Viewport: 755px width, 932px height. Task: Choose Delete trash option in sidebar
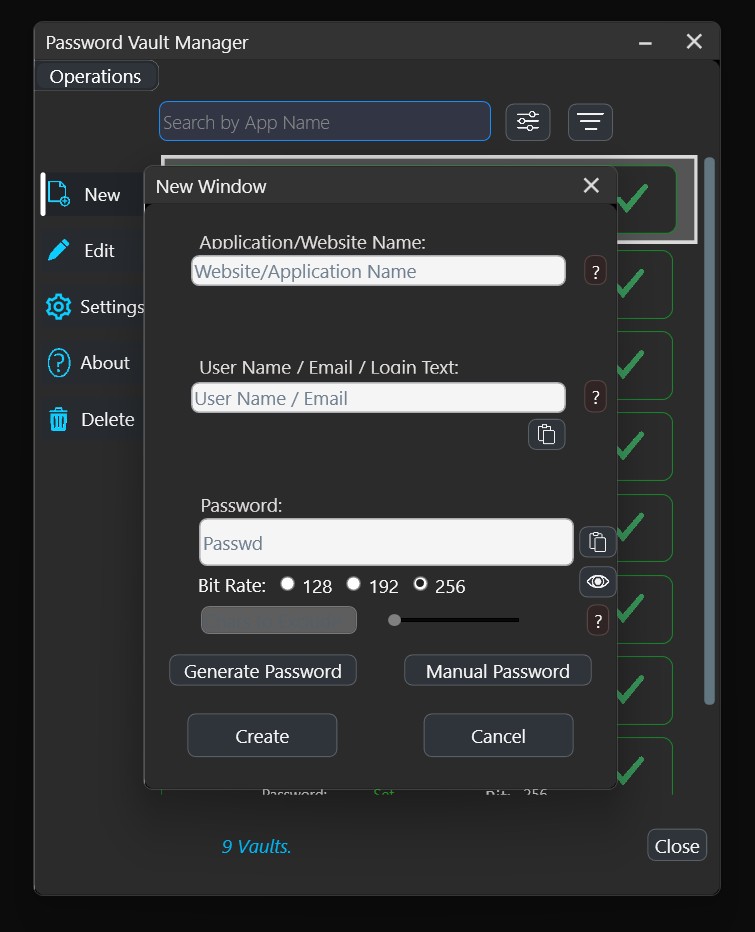[92, 419]
